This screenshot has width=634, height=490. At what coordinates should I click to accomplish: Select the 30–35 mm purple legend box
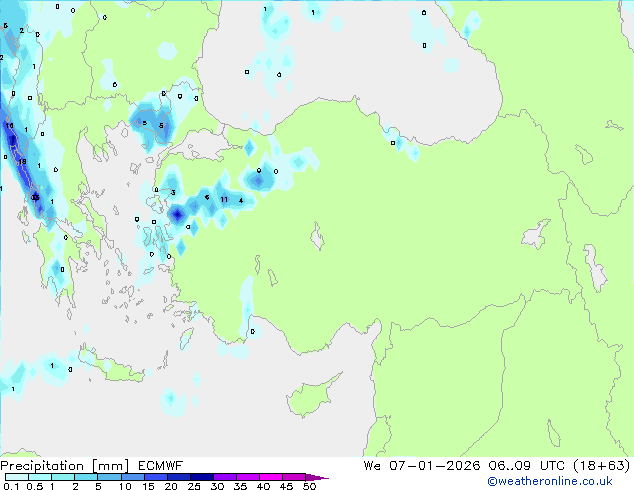tap(224, 477)
